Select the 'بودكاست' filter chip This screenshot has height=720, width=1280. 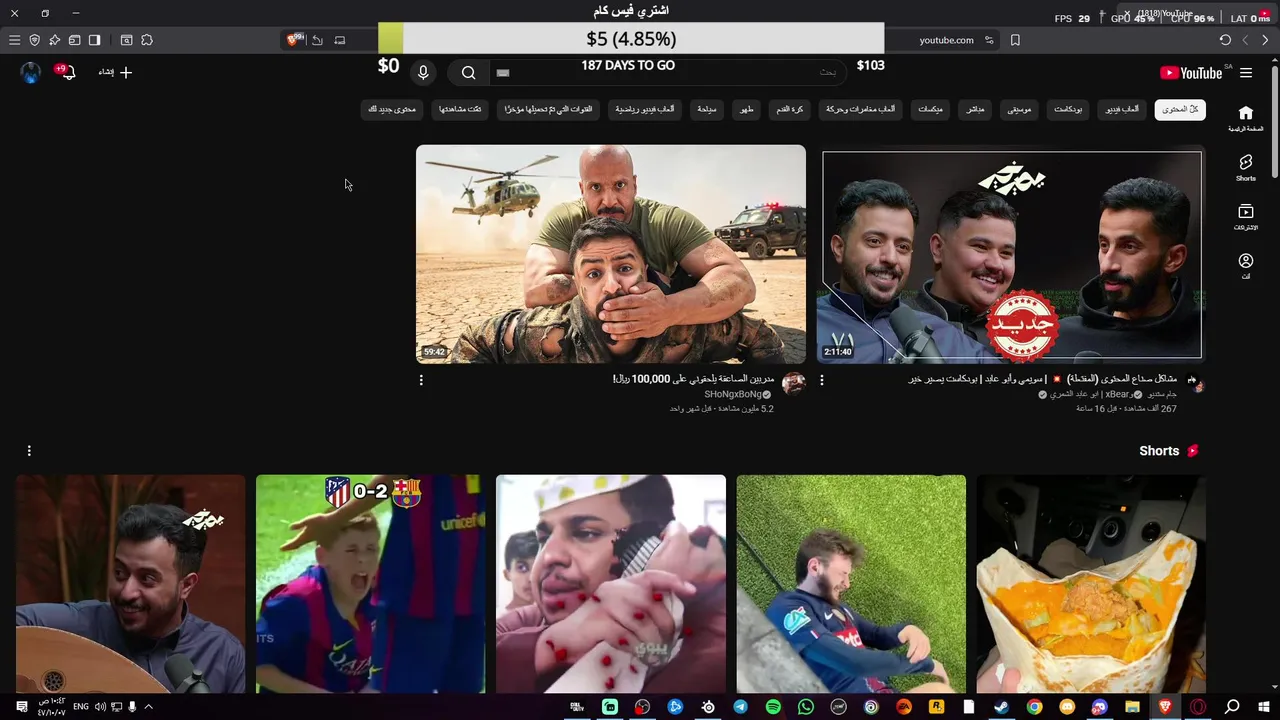click(x=1068, y=109)
